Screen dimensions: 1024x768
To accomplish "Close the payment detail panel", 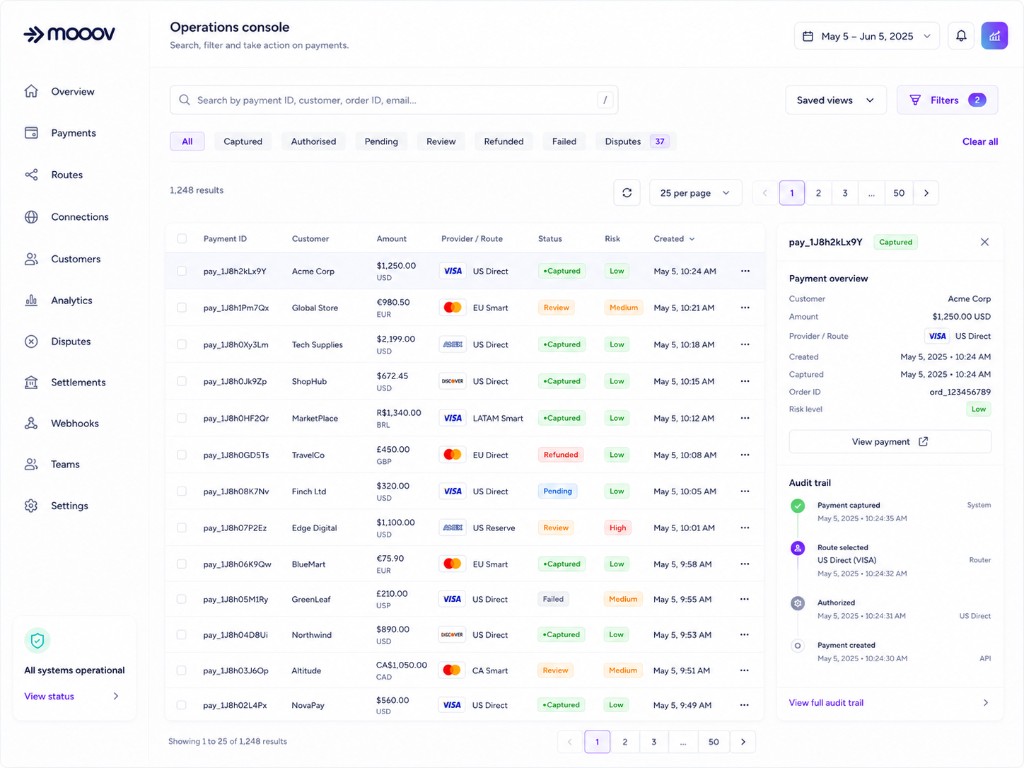I will 984,242.
